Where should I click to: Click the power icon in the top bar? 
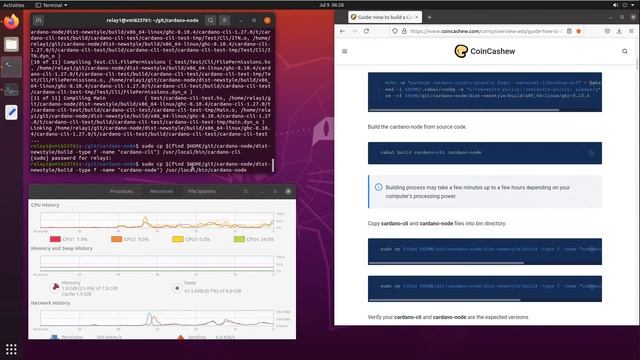pos(625,5)
